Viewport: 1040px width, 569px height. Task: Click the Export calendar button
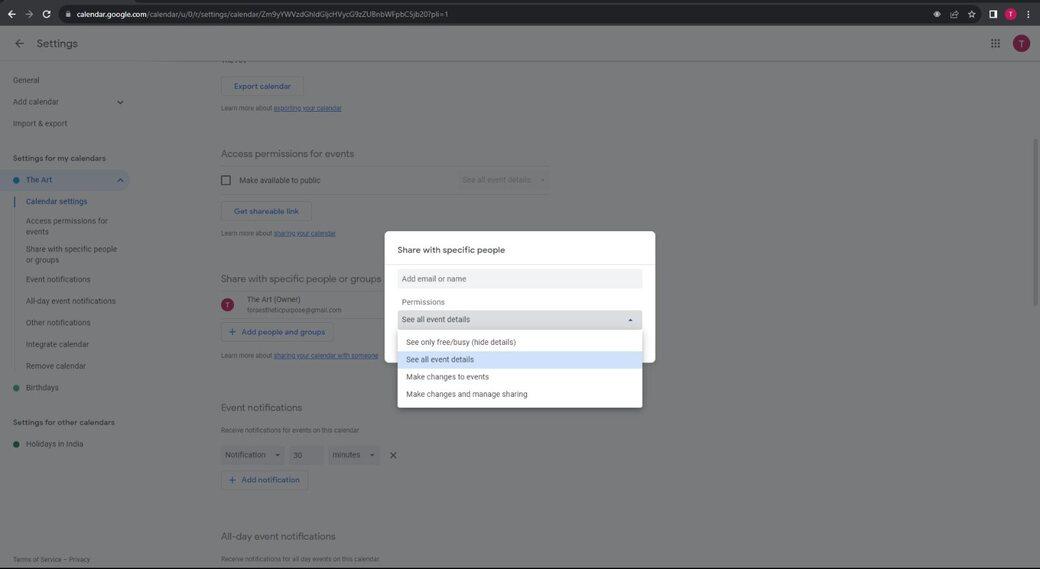point(262,86)
